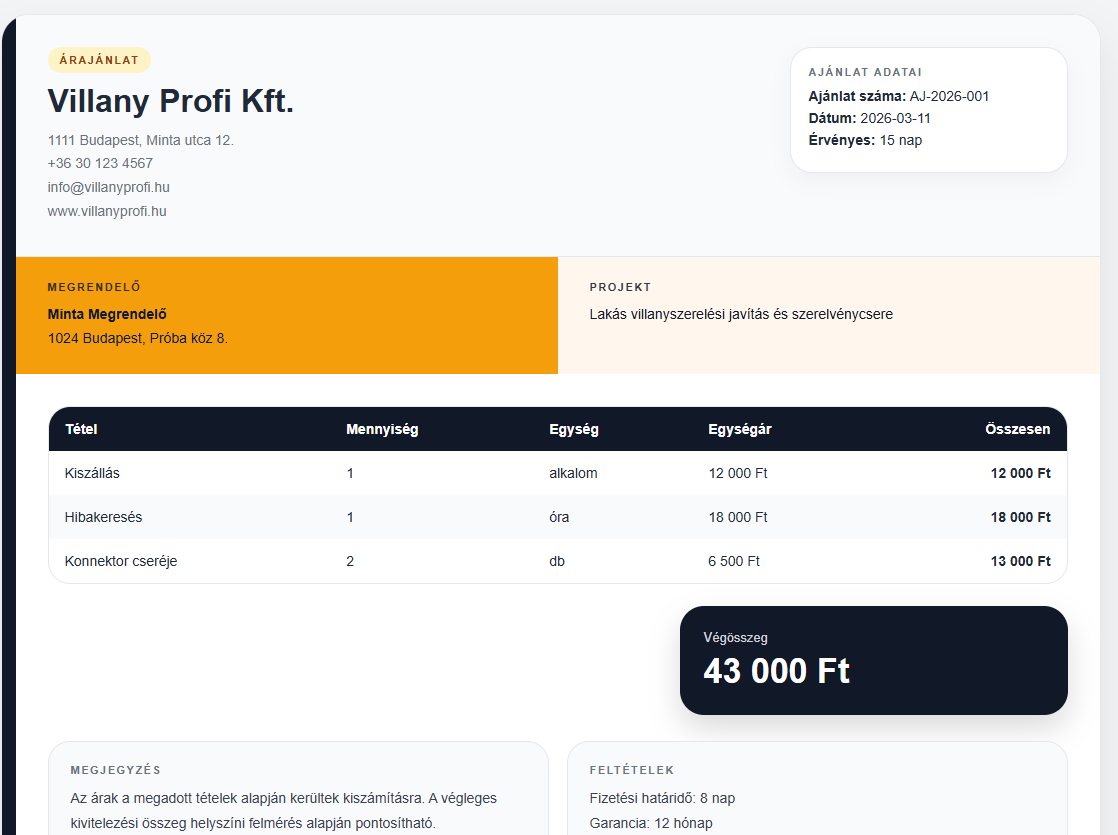Screen dimensions: 1118x835
Task: Click the Érvényes 15 nap line
Action: click(x=865, y=140)
